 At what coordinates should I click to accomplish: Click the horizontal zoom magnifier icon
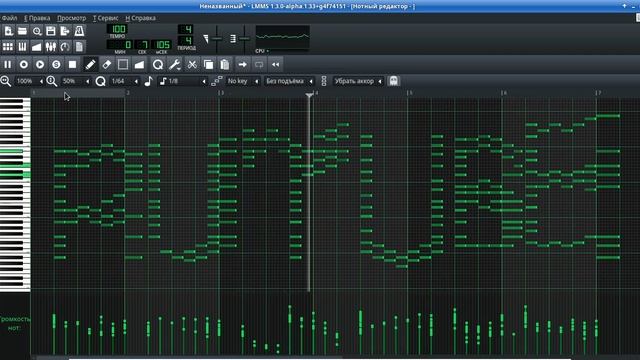pos(6,81)
